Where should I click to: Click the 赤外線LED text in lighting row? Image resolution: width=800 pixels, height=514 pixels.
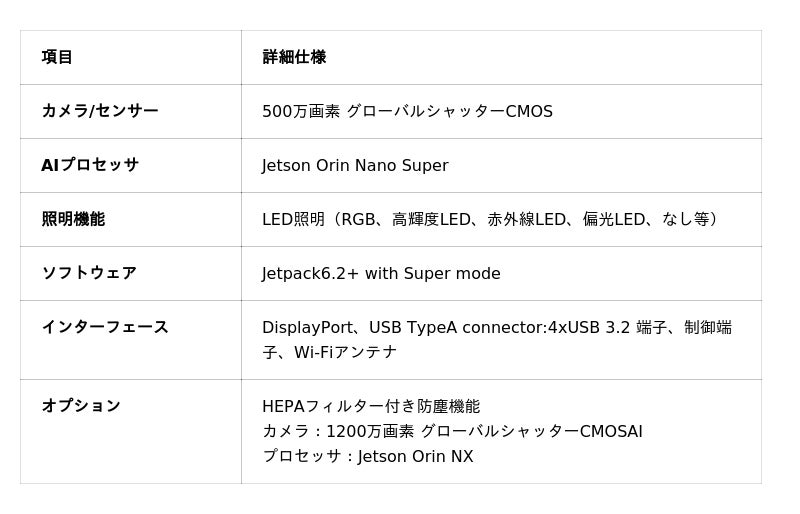click(527, 219)
